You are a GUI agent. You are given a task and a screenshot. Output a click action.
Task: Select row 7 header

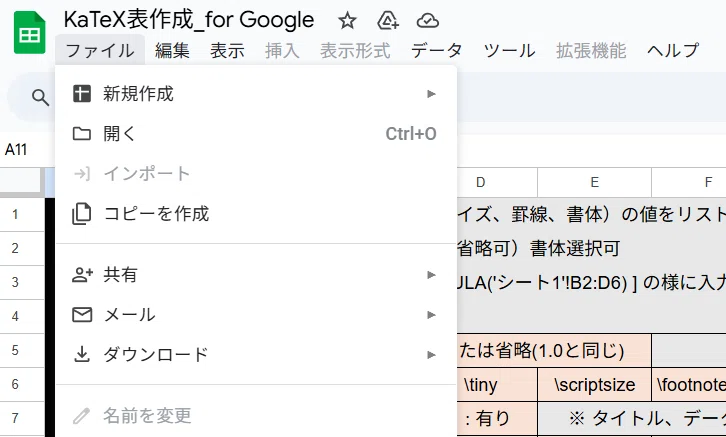[22, 418]
